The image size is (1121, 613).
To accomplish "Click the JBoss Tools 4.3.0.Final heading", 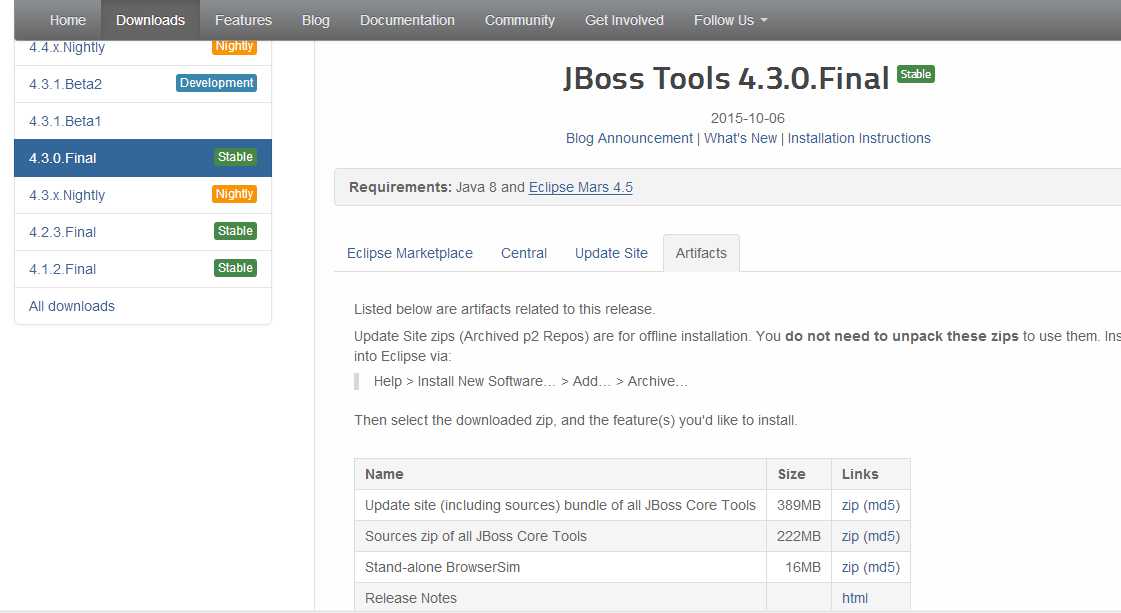I will pos(726,78).
